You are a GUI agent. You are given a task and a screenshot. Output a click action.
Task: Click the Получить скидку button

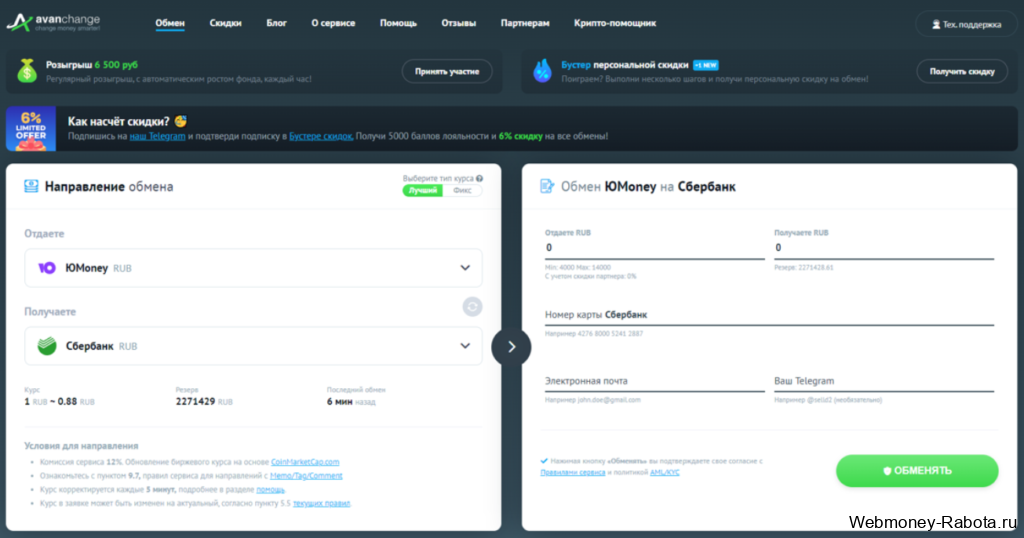click(x=962, y=71)
